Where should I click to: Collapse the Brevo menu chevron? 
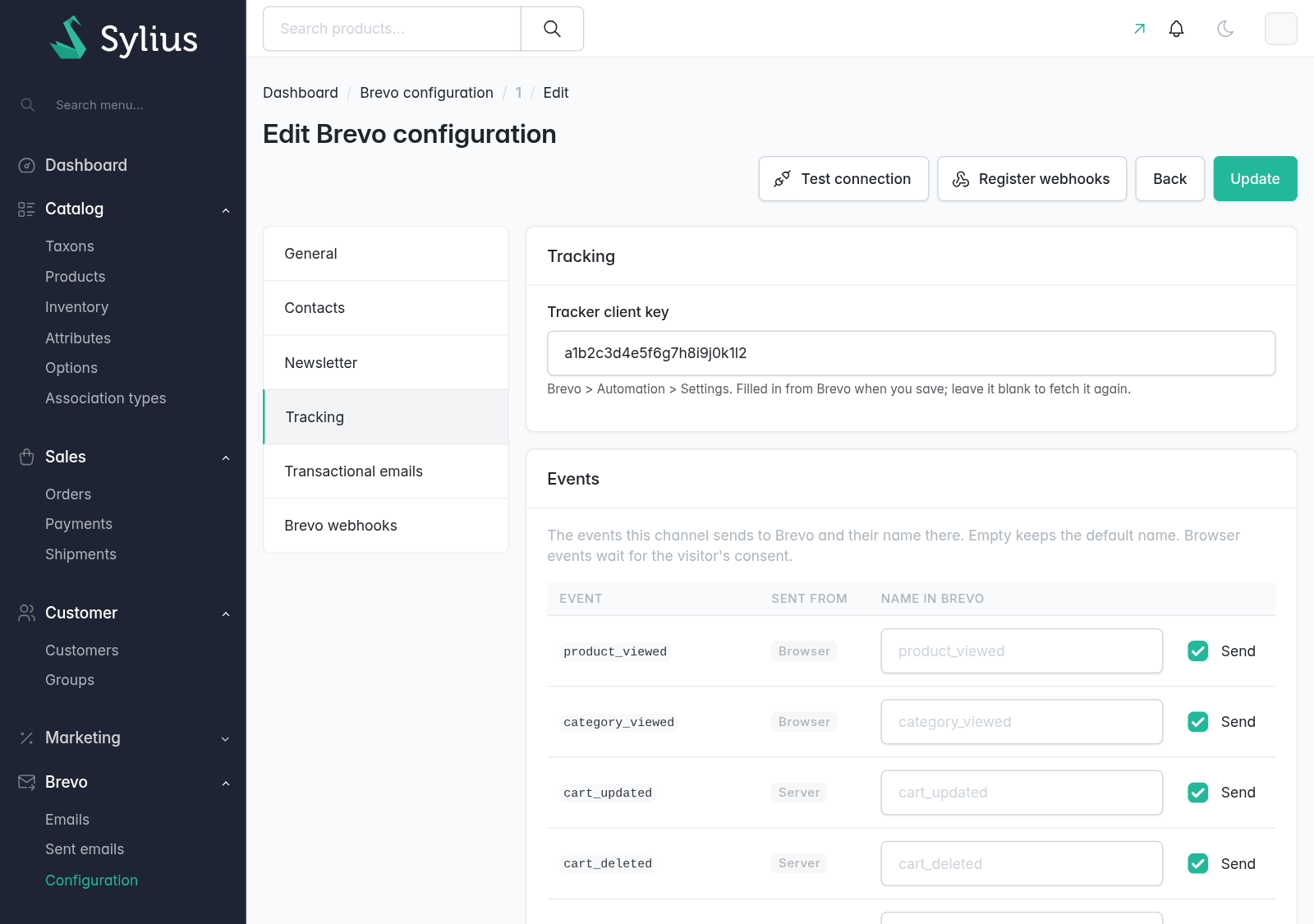pyautogui.click(x=226, y=783)
